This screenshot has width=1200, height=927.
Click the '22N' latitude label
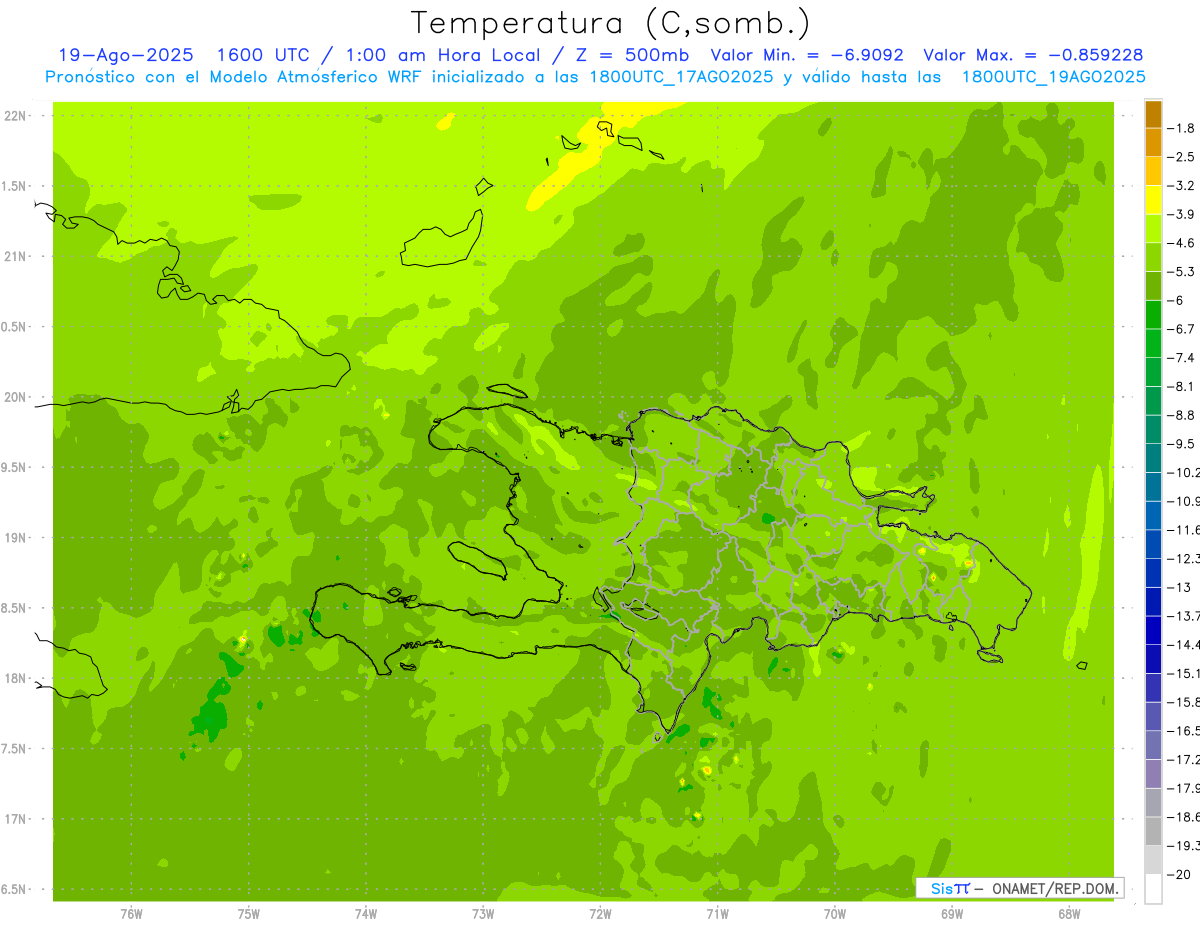17,116
